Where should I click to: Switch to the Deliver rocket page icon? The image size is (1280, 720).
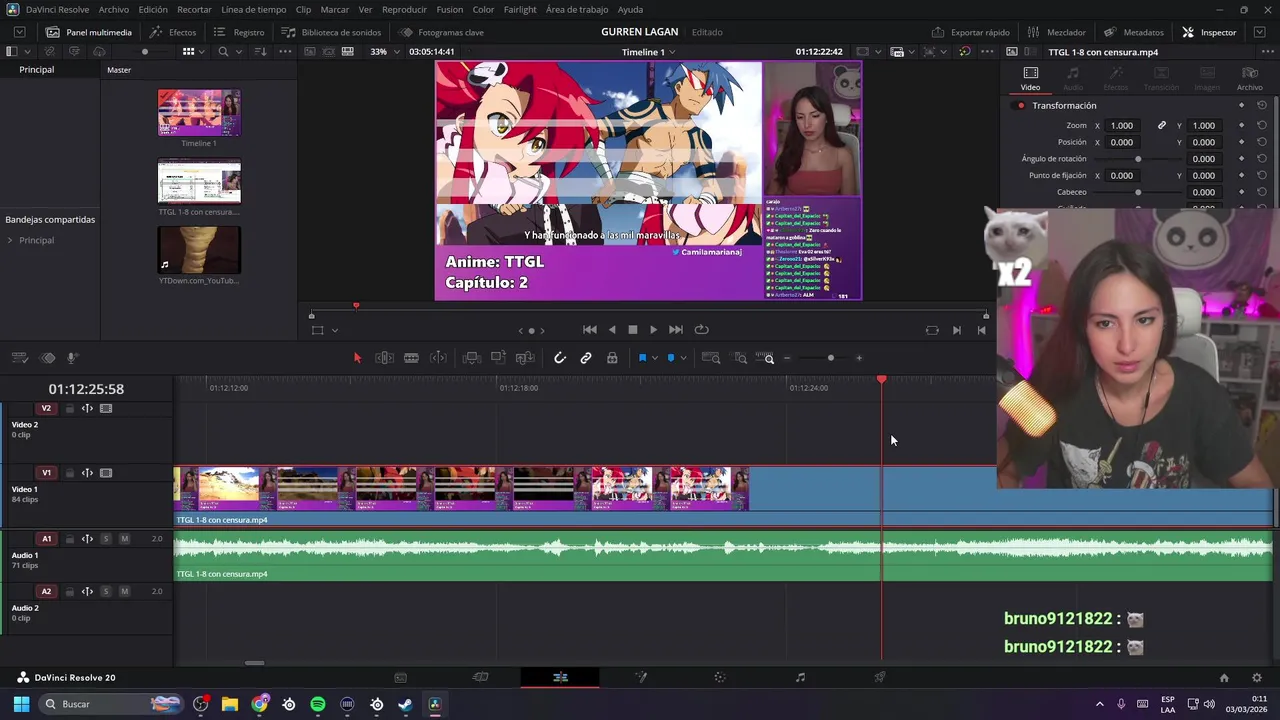click(x=880, y=677)
